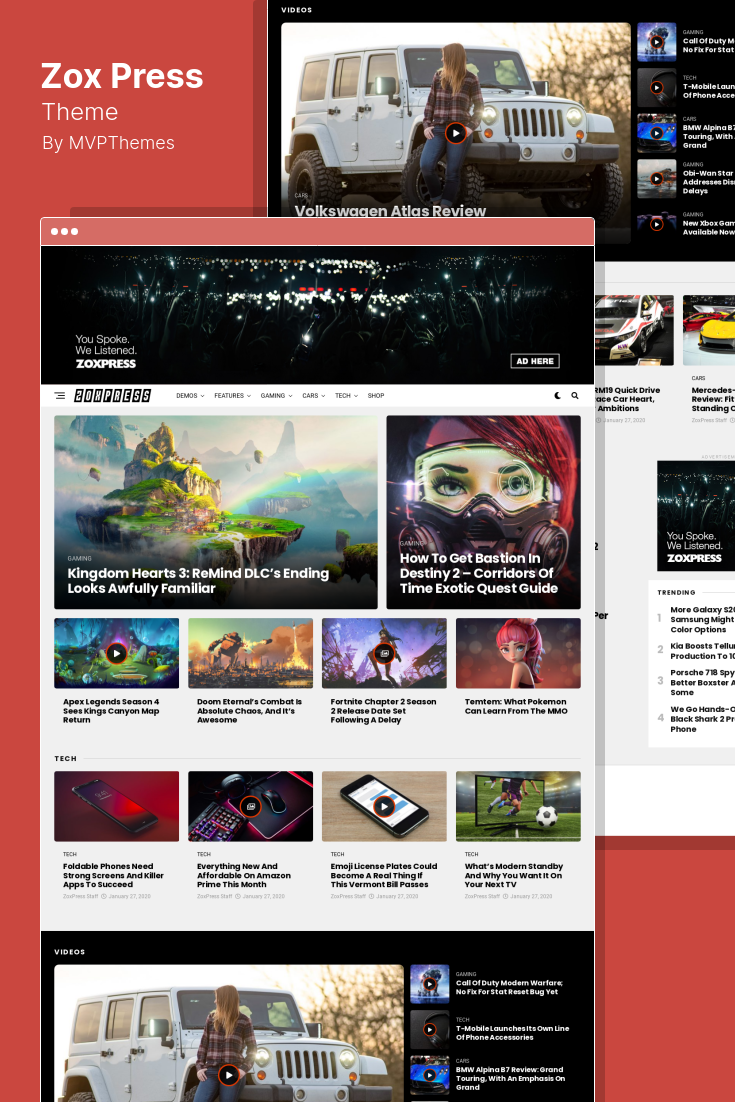This screenshot has width=735, height=1102.
Task: Click the concert crowd banner advertisement
Action: point(318,315)
